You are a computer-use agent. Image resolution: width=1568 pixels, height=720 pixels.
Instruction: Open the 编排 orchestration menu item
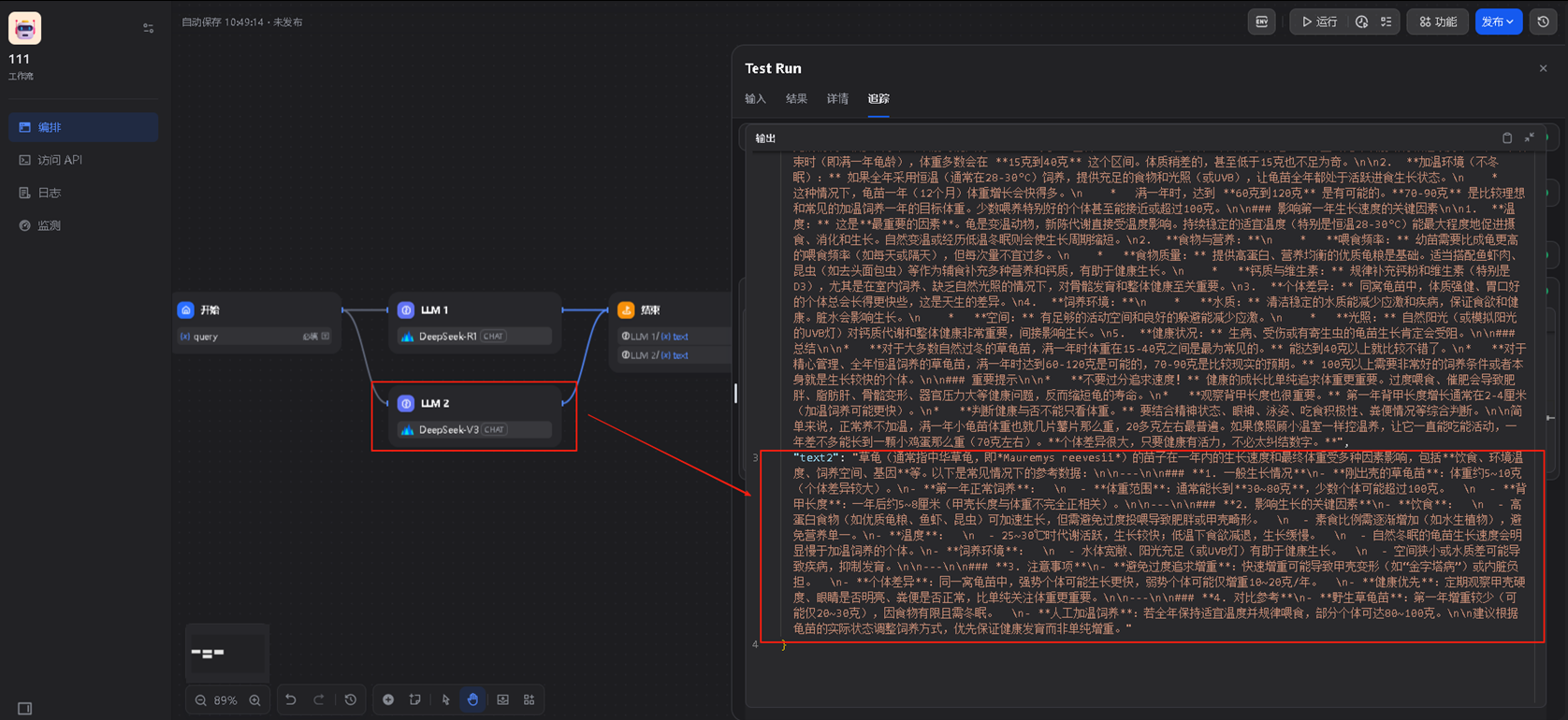click(x=83, y=127)
